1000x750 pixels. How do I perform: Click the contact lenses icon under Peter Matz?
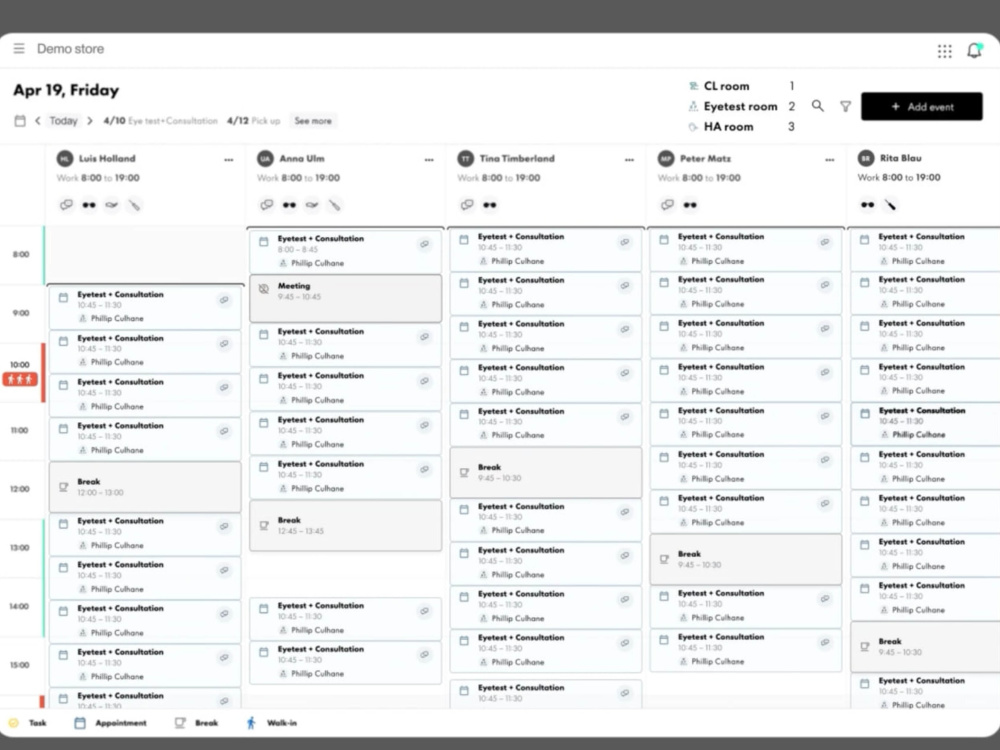click(x=667, y=205)
